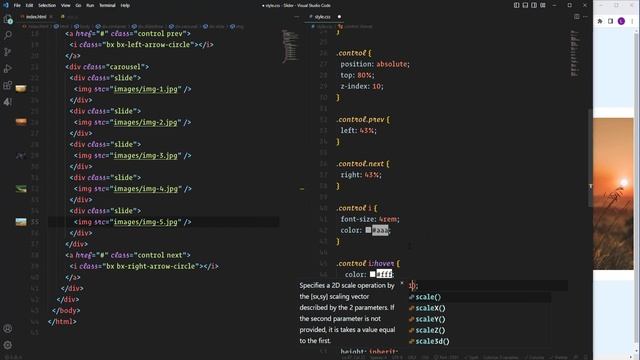Open color picker for #aaa swatch

(368, 230)
